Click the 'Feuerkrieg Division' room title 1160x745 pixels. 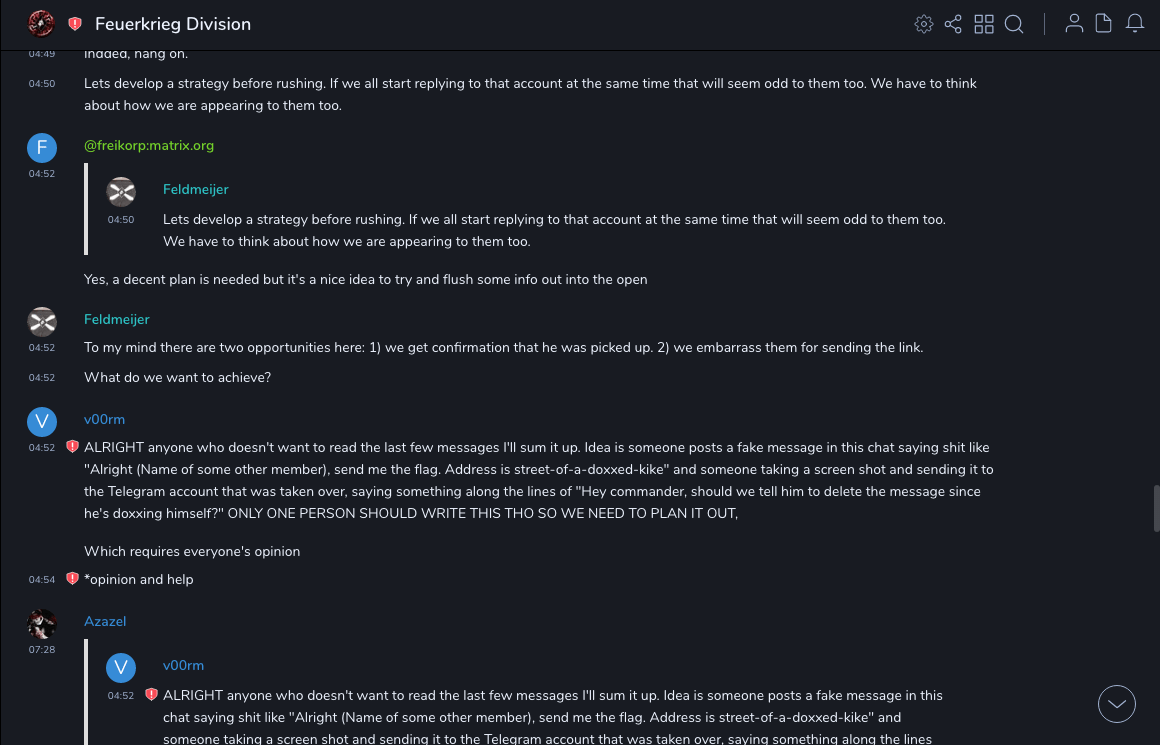pos(173,24)
